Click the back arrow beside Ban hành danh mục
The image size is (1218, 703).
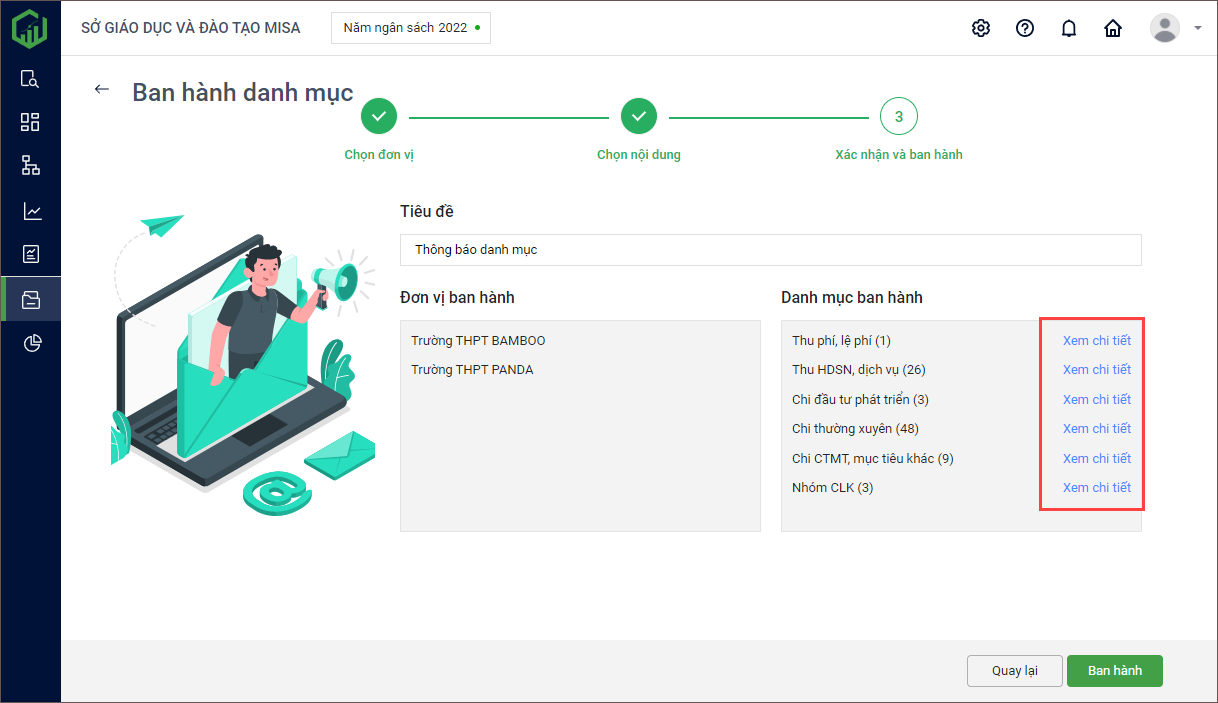(x=101, y=89)
